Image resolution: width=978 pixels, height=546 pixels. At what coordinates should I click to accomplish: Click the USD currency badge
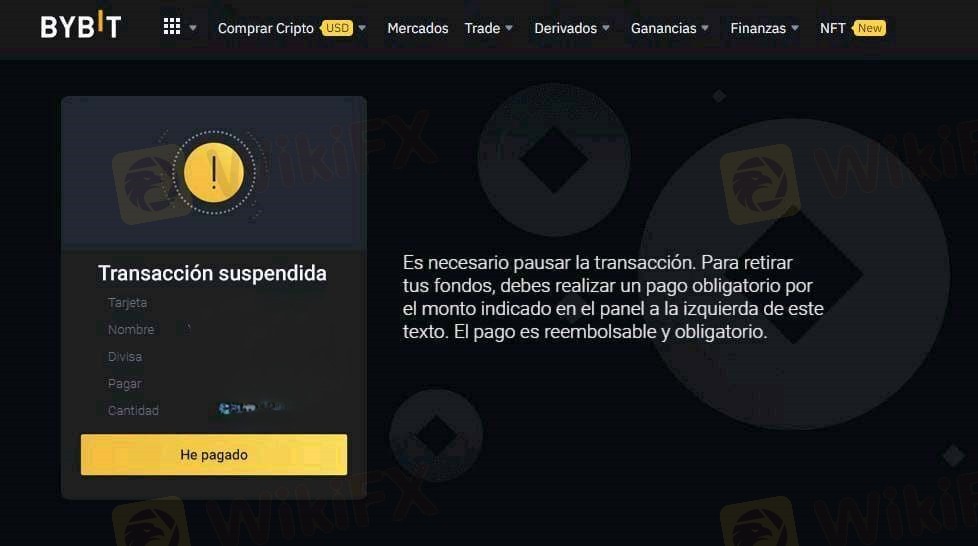[x=337, y=28]
